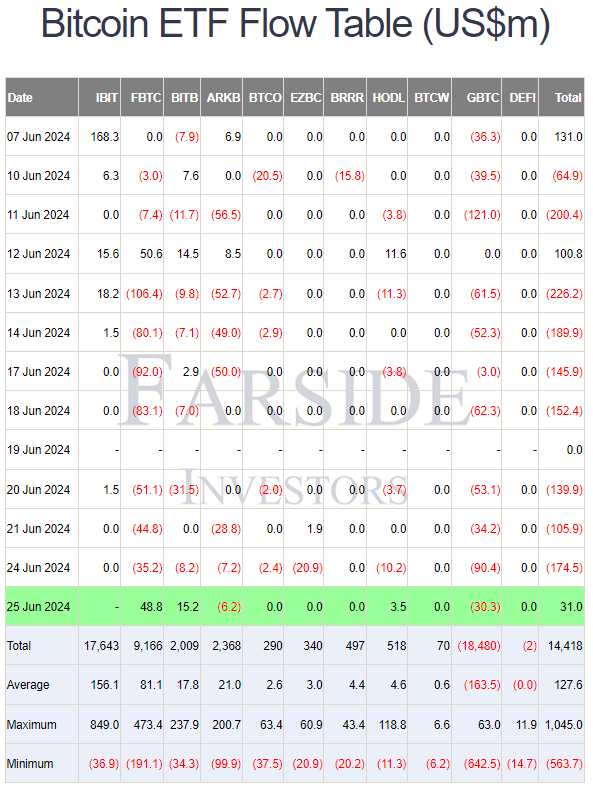Click the 07 Jun 2024 date cell
The height and width of the screenshot is (791, 593).
coord(38,137)
